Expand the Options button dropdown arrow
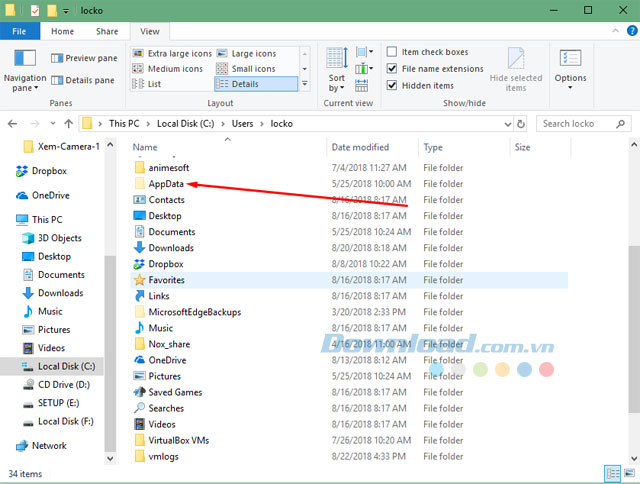640x484 pixels. coord(571,89)
